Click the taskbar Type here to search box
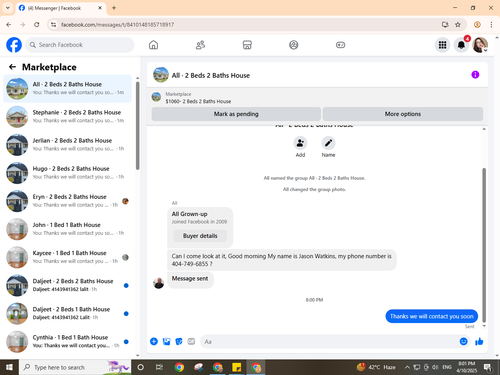The height and width of the screenshot is (375, 500). (75, 367)
